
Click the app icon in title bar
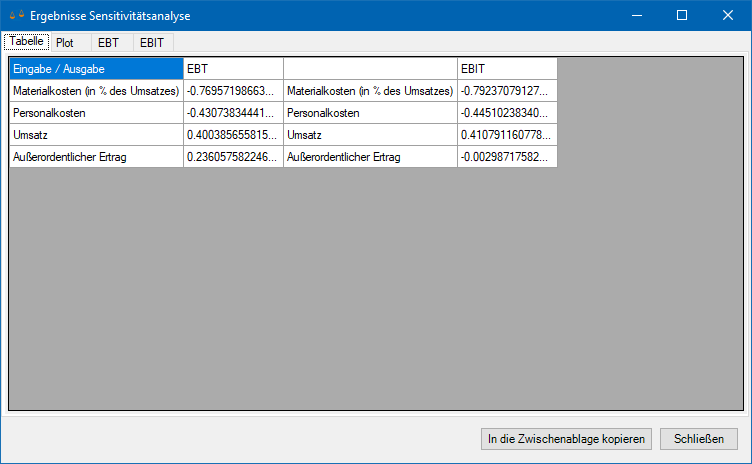click(x=17, y=15)
